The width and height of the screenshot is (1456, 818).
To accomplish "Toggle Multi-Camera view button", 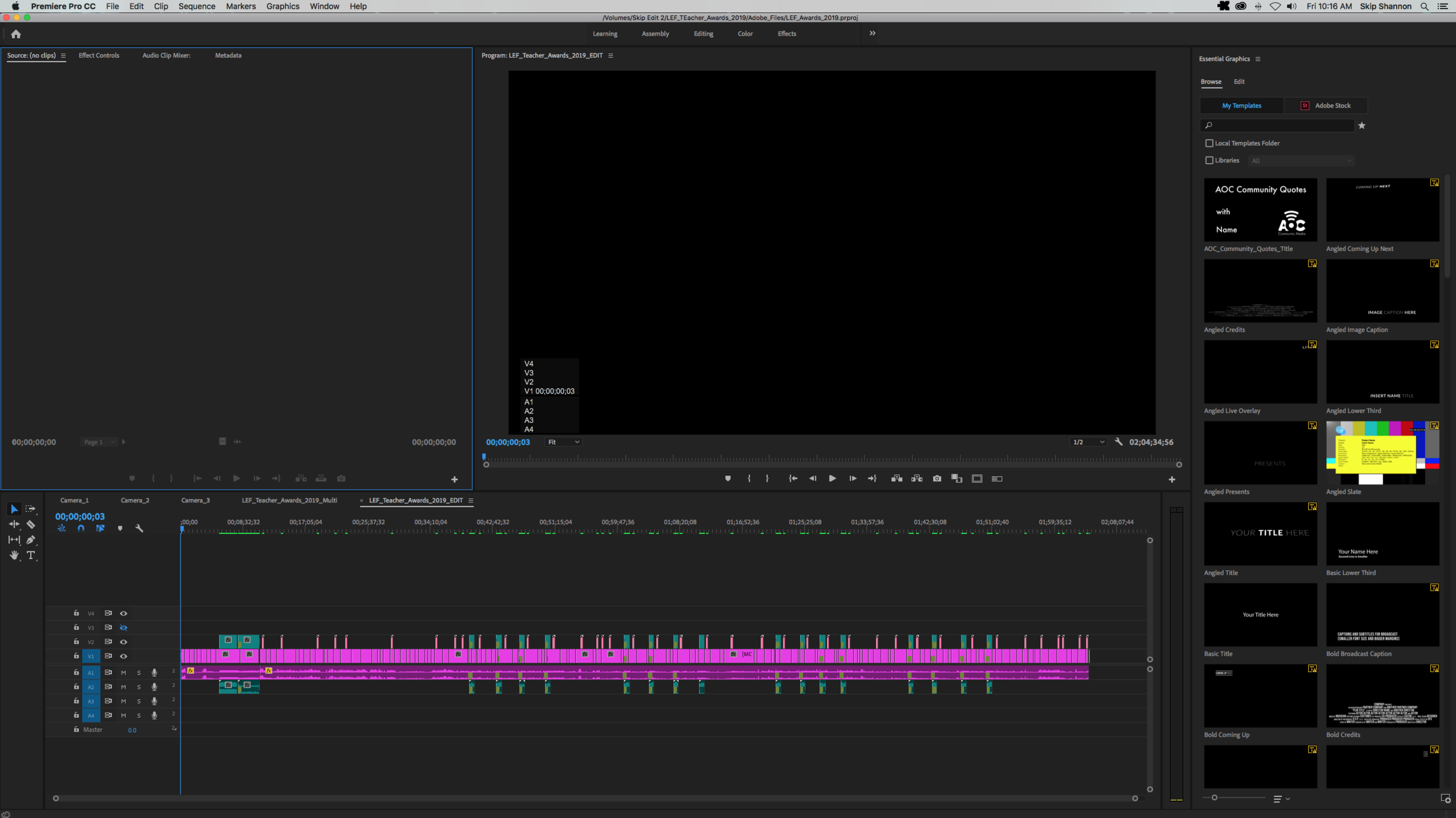I will coord(997,479).
